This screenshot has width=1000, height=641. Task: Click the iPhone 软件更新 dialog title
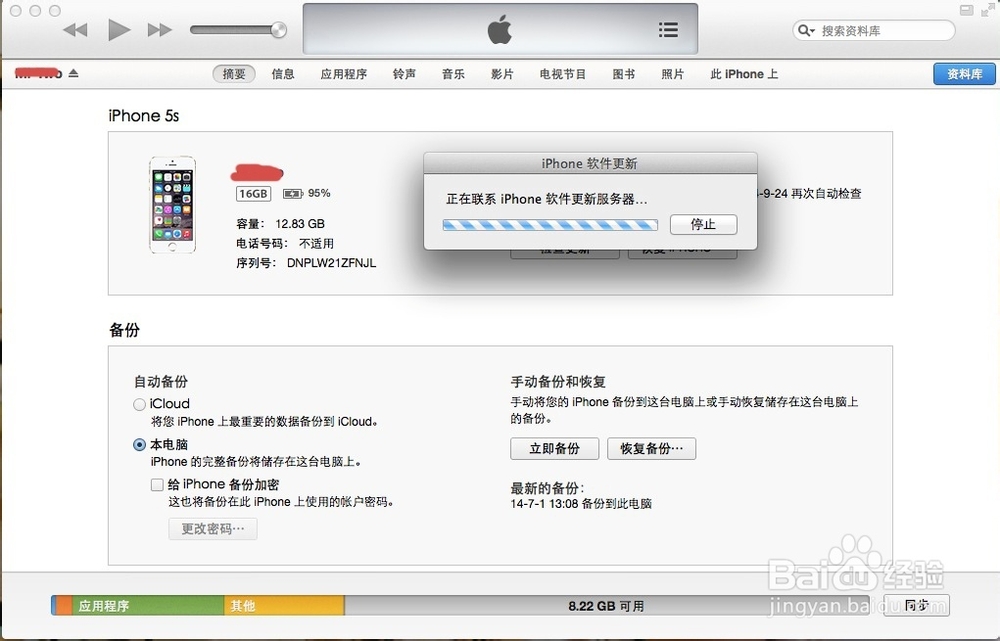(x=589, y=164)
